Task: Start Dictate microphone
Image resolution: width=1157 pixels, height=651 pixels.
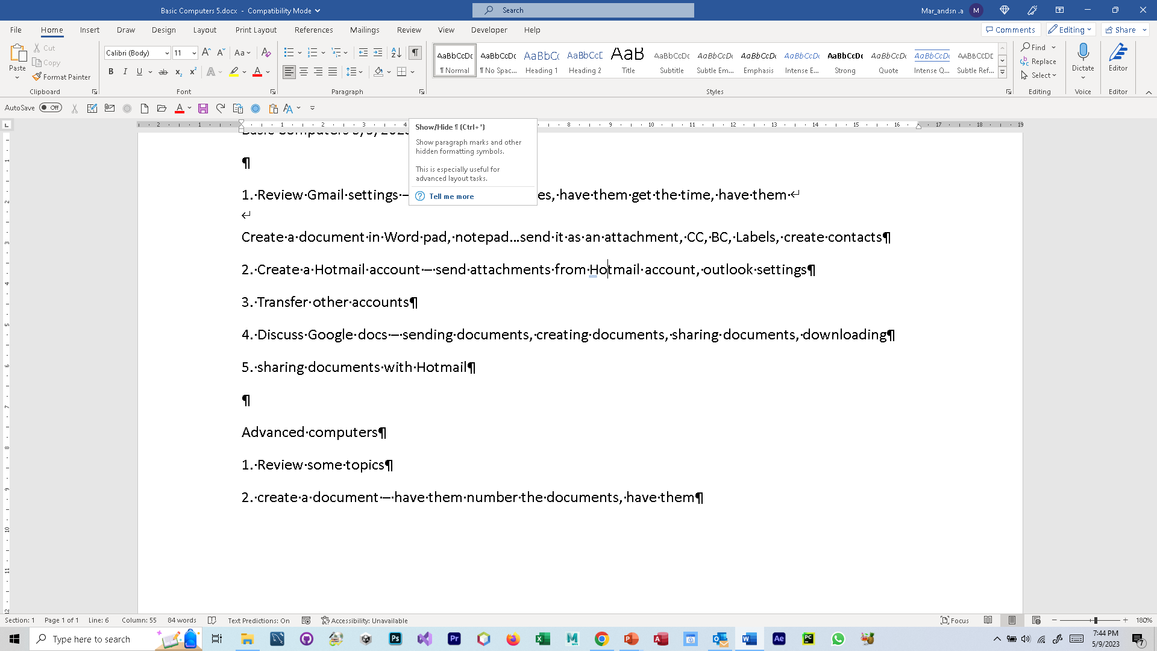Action: [x=1082, y=58]
